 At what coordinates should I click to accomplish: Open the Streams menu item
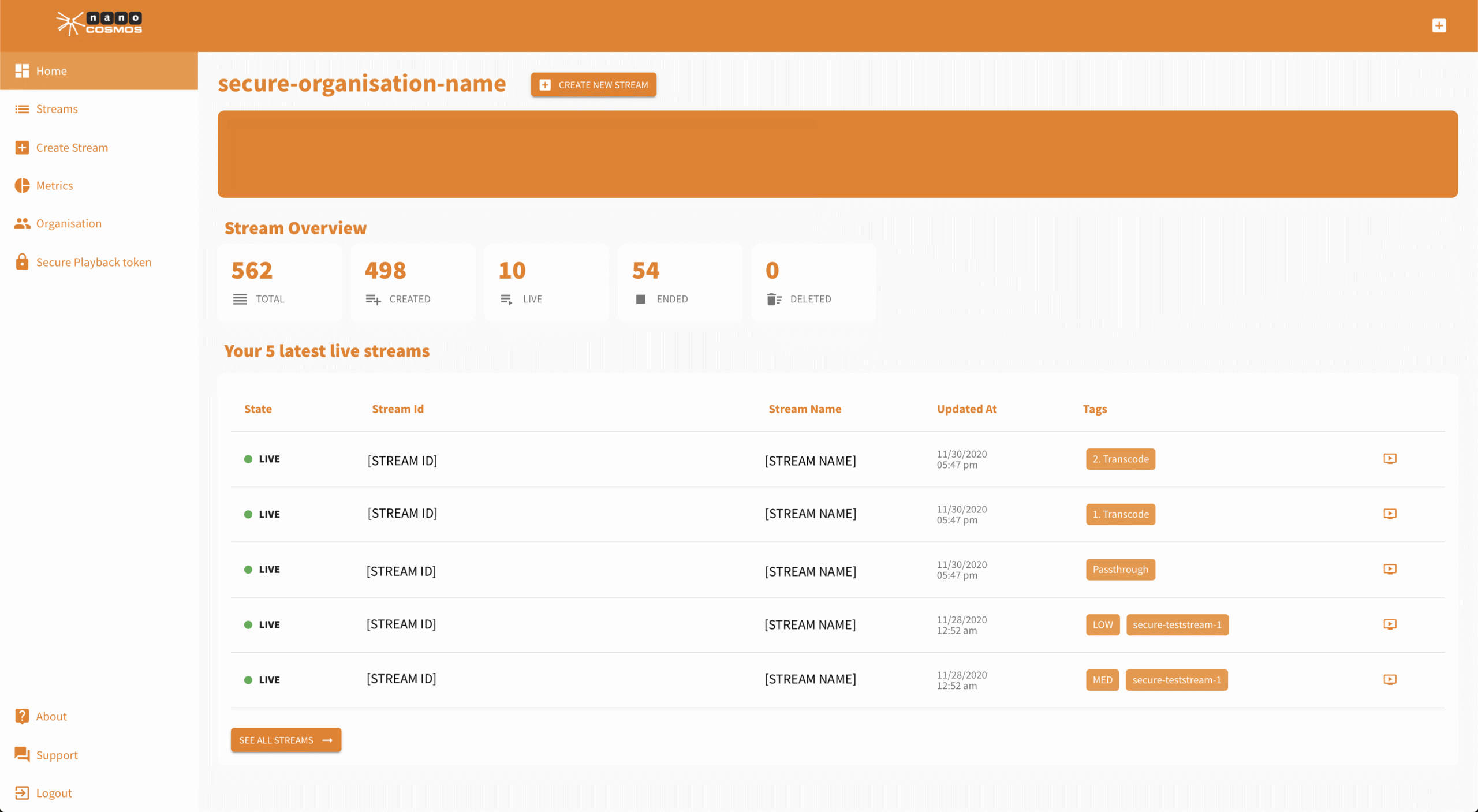[x=57, y=109]
